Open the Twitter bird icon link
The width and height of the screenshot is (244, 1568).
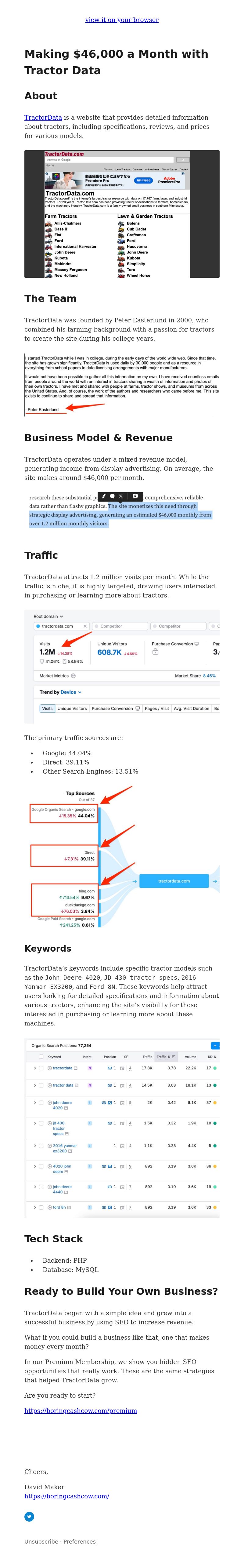(x=29, y=1516)
